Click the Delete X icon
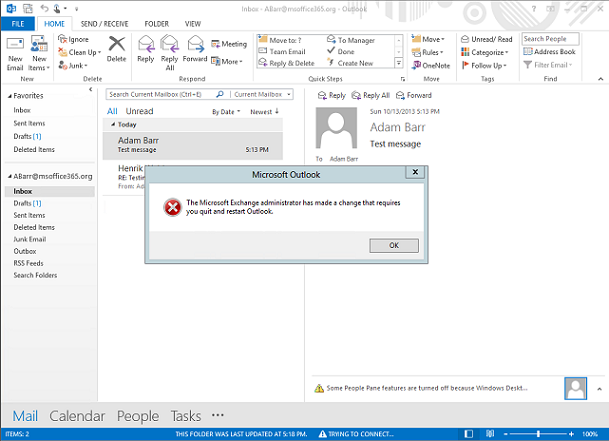 tap(117, 44)
